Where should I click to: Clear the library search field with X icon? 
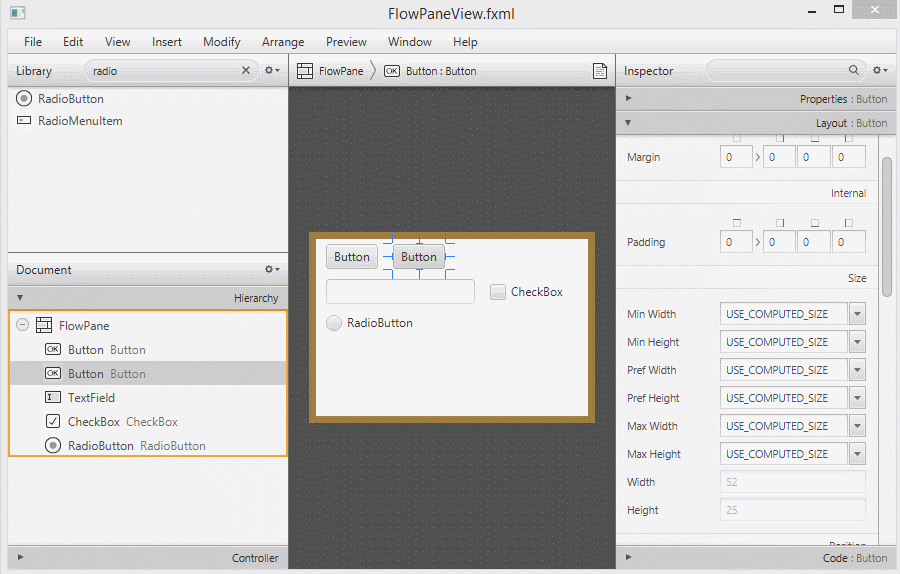[x=246, y=71]
